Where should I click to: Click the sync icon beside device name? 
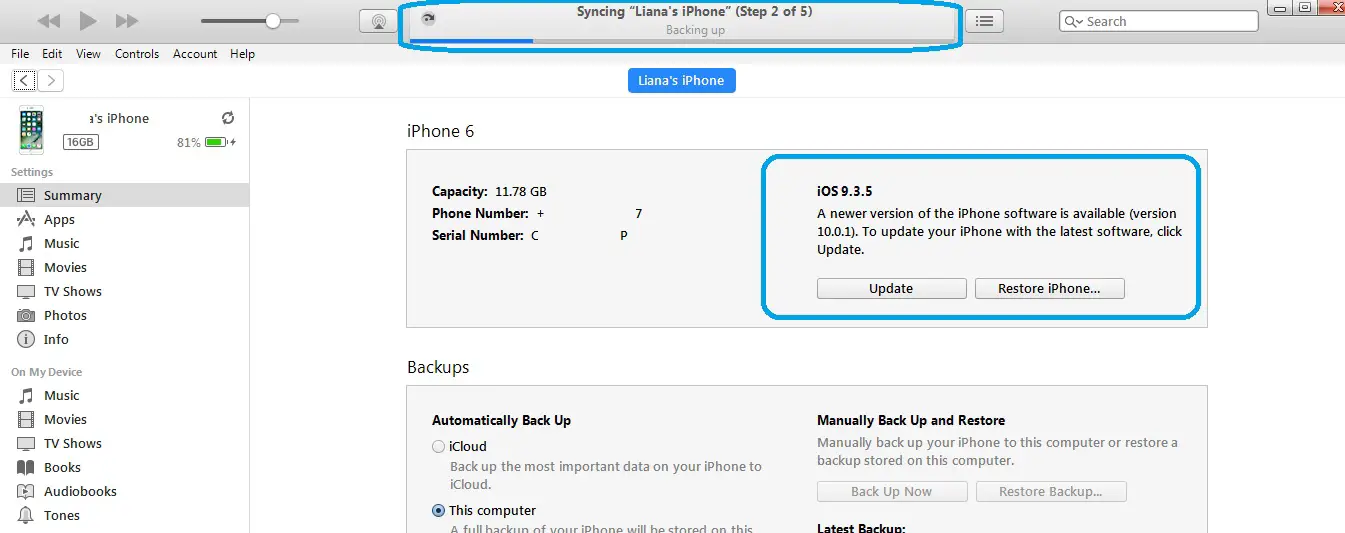pos(228,118)
